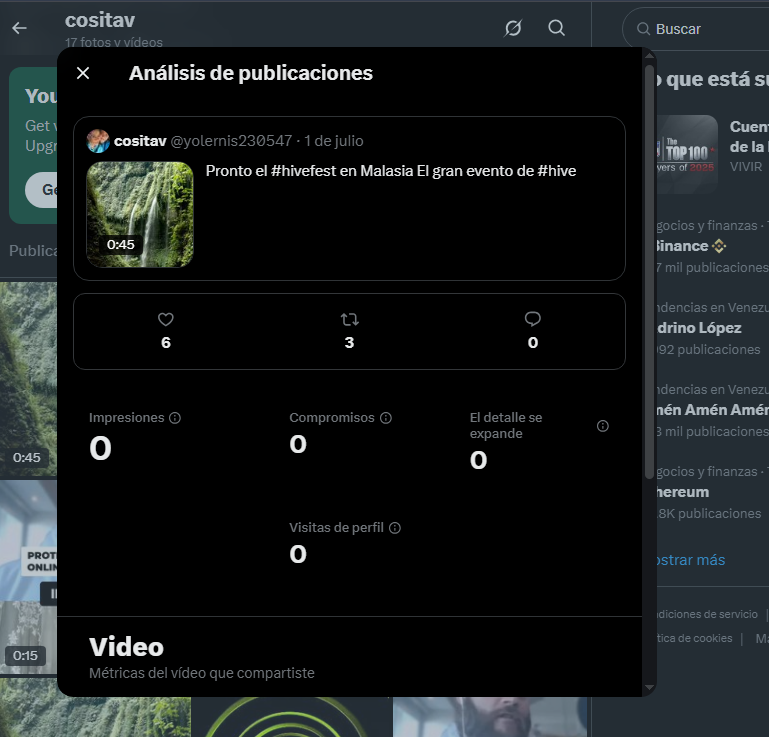Open the Política de cookies footer link
Viewport: 769px width, 737px height.
pos(695,638)
